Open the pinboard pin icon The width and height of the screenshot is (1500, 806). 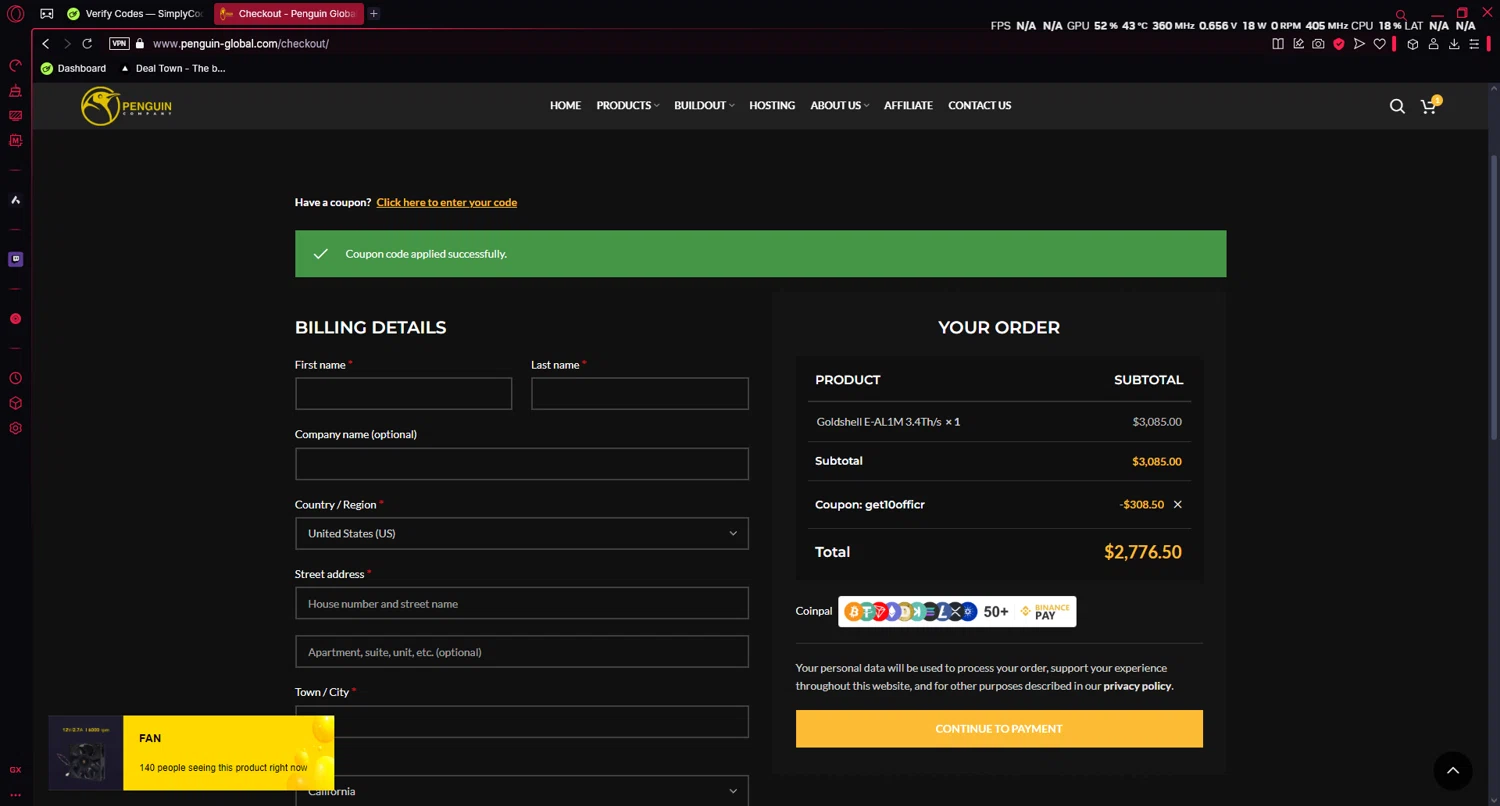(1298, 44)
